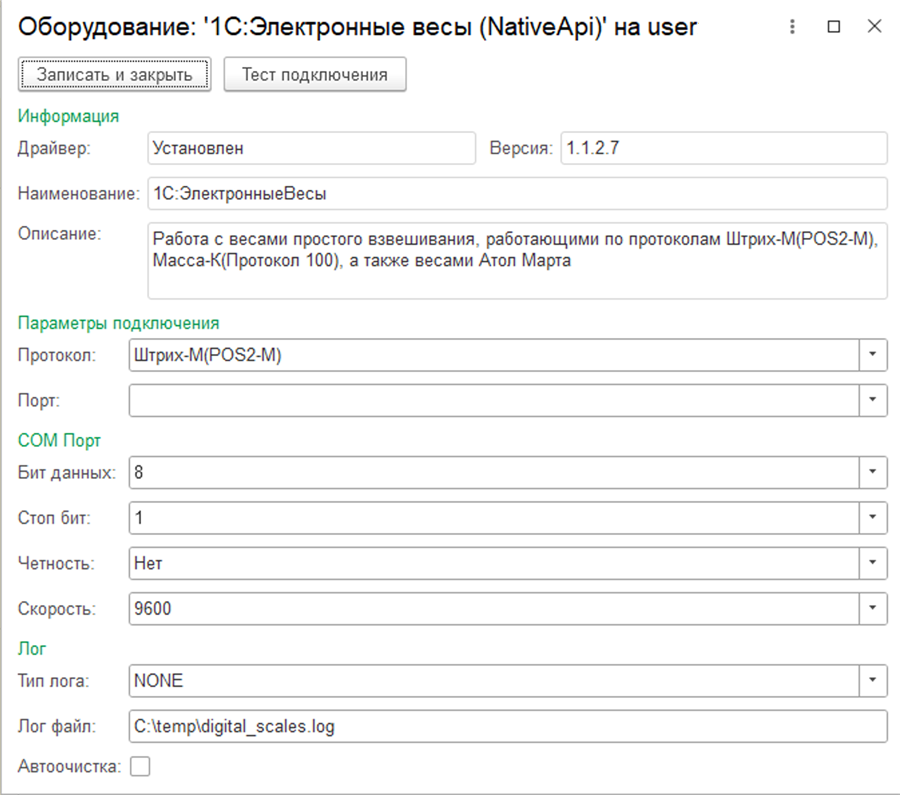900x795 pixels.
Task: Maximize the equipment settings window
Action: [x=833, y=26]
